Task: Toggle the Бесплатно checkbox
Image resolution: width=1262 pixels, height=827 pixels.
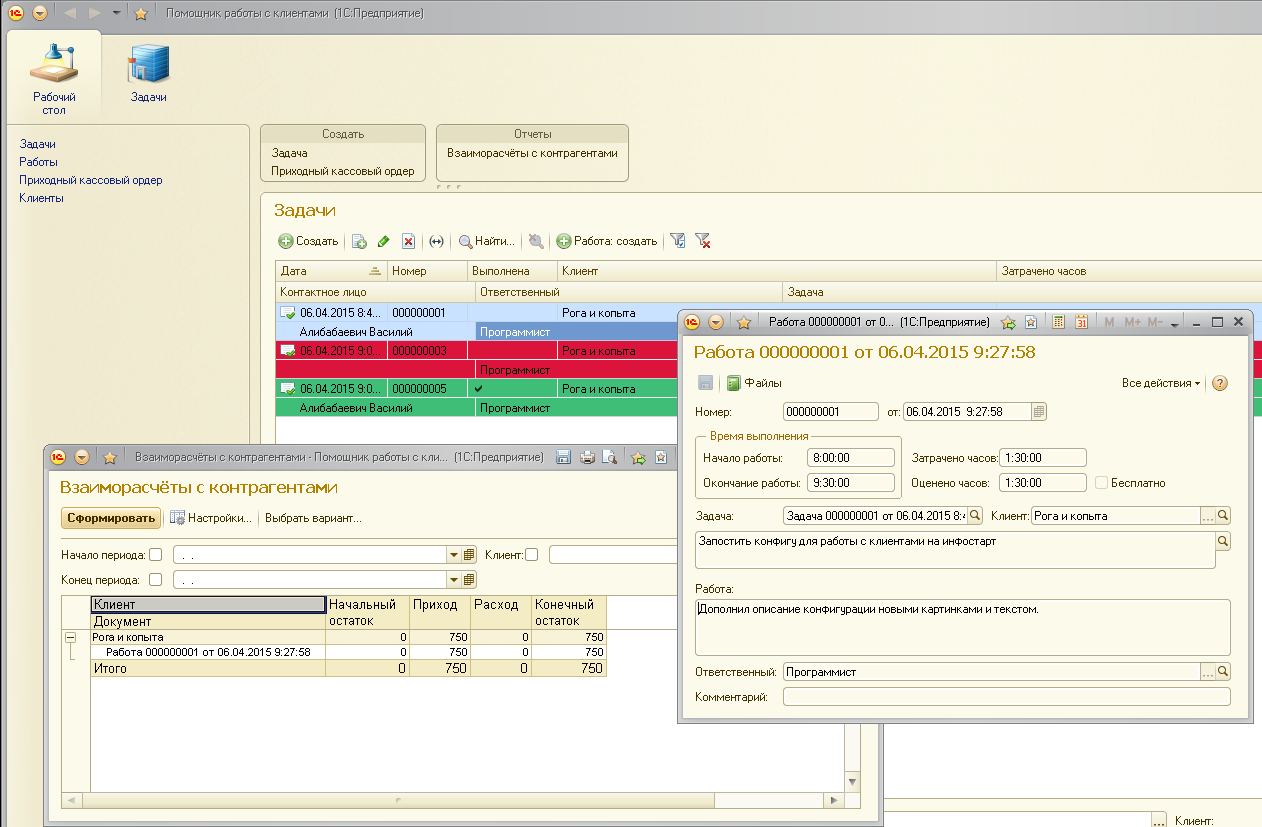Action: [x=1101, y=483]
